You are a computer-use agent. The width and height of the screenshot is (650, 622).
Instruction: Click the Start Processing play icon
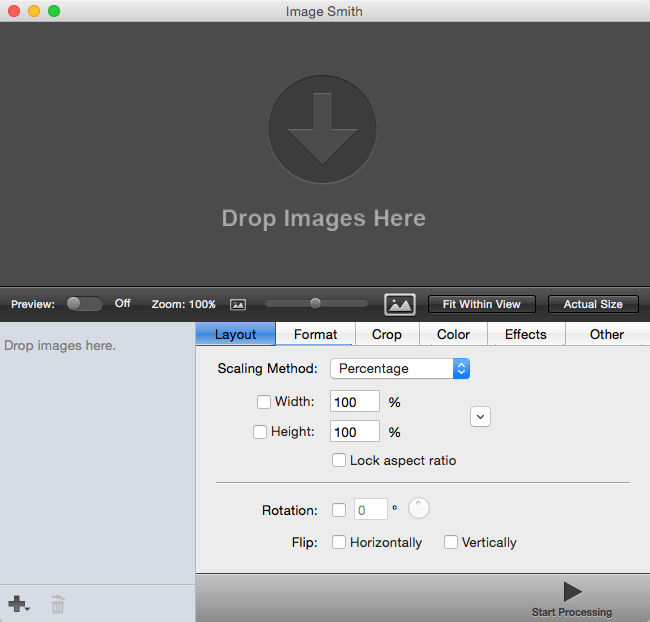coord(572,591)
